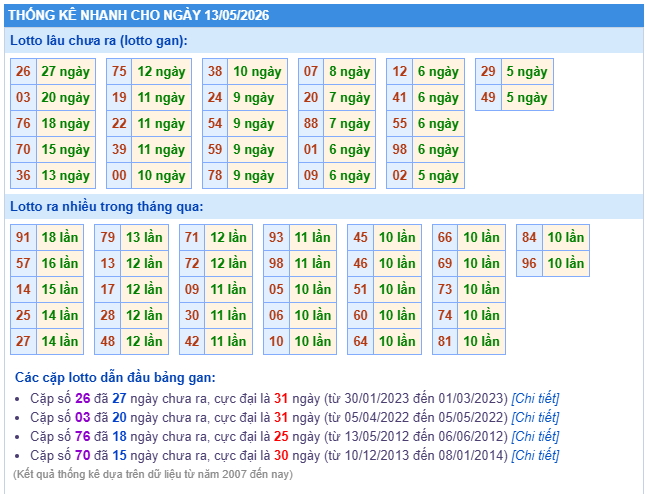The image size is (647, 494).
Task: Select frequent number 64 cell
Action: (360, 341)
